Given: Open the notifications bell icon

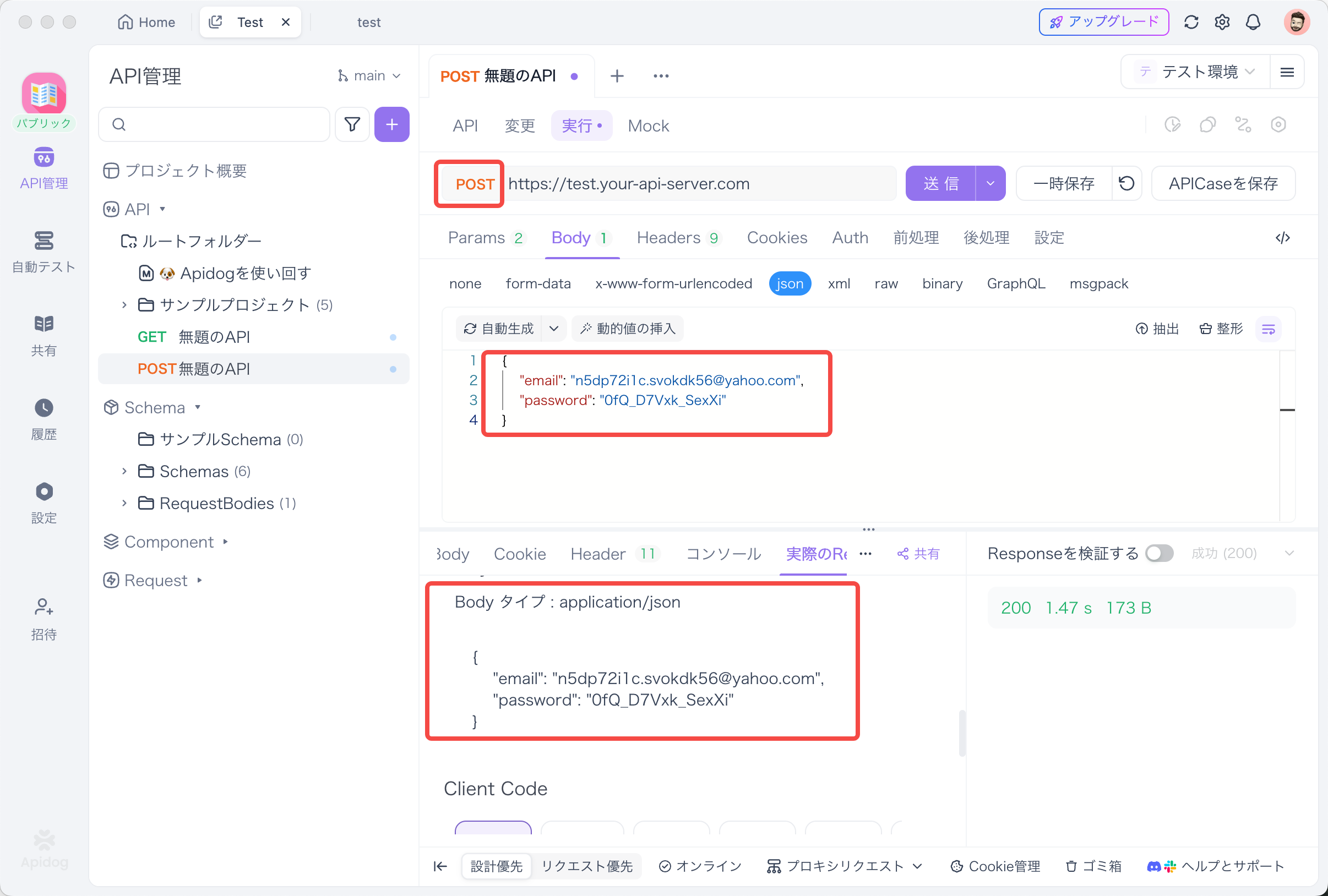Looking at the screenshot, I should (1253, 22).
